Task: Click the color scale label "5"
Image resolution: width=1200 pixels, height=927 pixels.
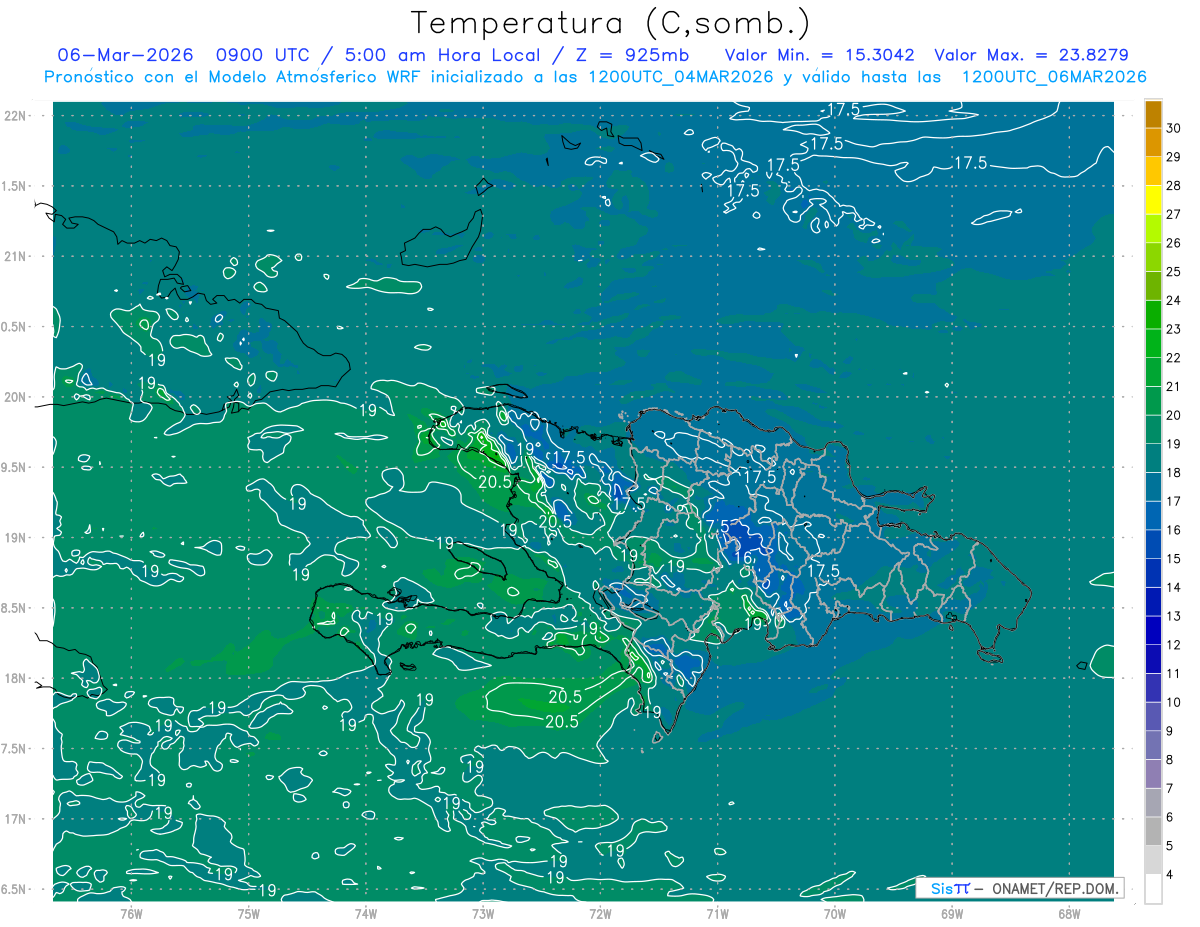Action: [x=1170, y=846]
